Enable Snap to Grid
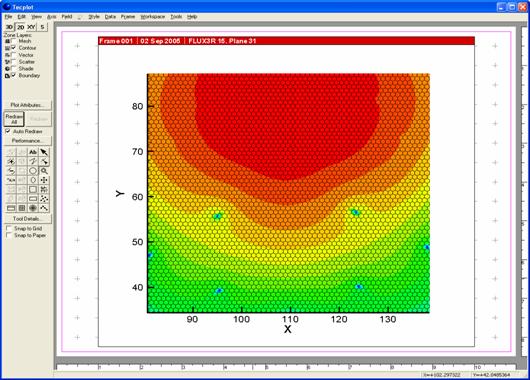Image resolution: width=530 pixels, height=380 pixels. pyautogui.click(x=9, y=229)
